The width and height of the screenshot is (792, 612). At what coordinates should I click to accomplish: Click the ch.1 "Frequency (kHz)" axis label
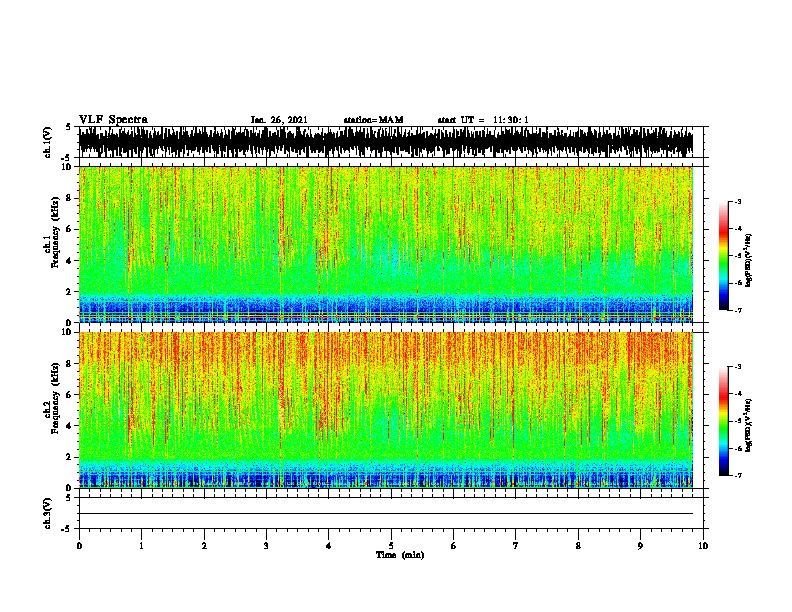(x=55, y=233)
